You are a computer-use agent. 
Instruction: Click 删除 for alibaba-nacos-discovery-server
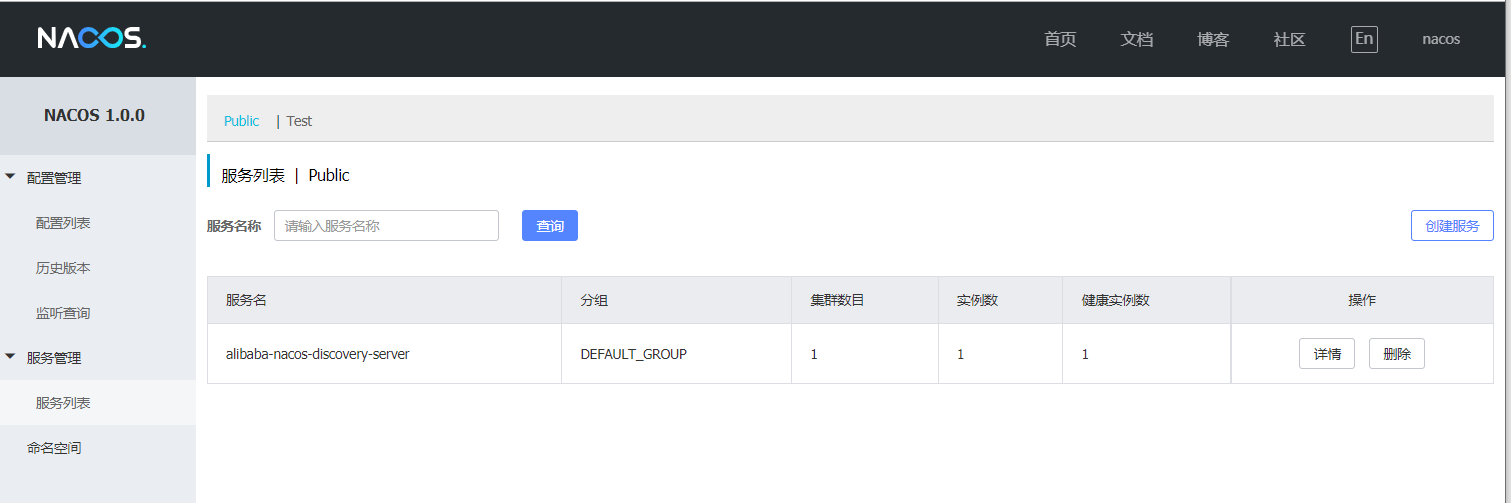click(1397, 354)
